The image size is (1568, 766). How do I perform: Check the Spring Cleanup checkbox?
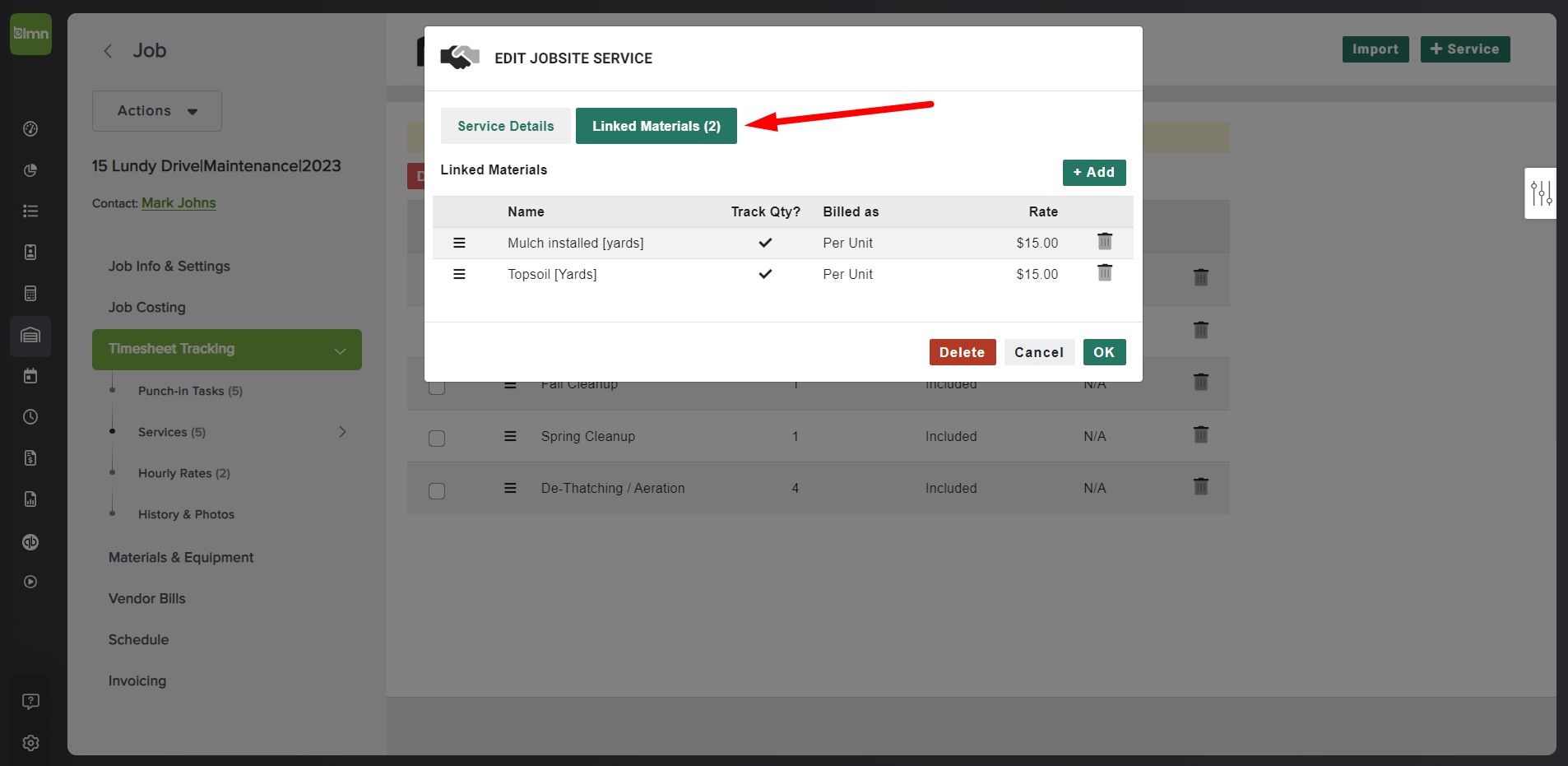pyautogui.click(x=437, y=439)
